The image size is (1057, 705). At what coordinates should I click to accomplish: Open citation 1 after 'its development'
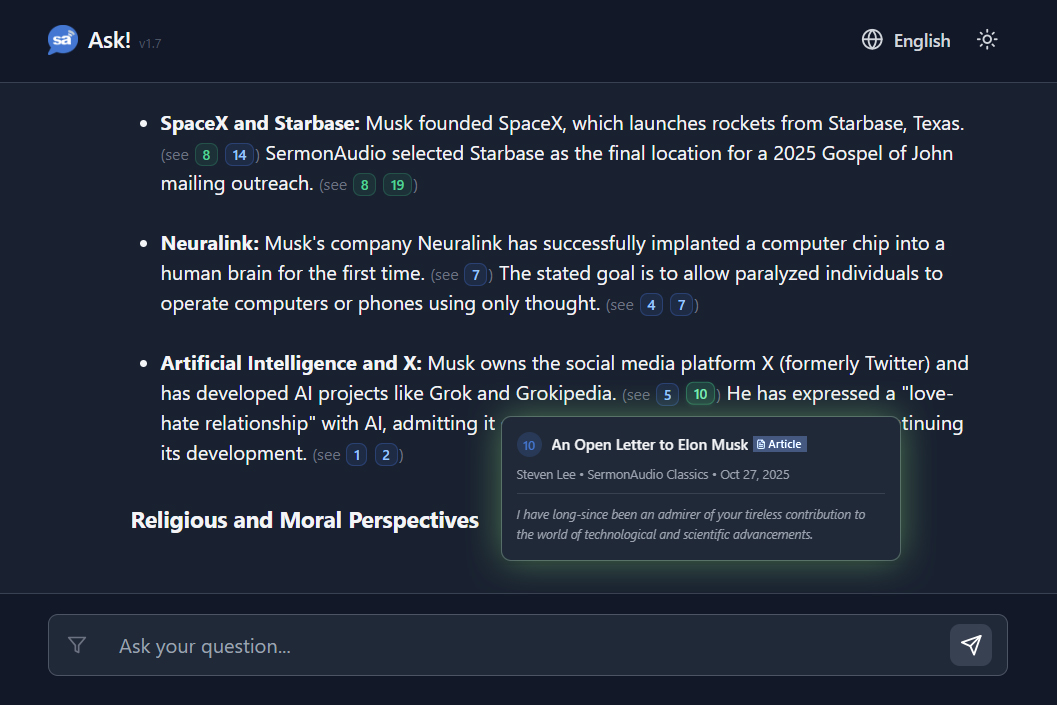click(357, 455)
